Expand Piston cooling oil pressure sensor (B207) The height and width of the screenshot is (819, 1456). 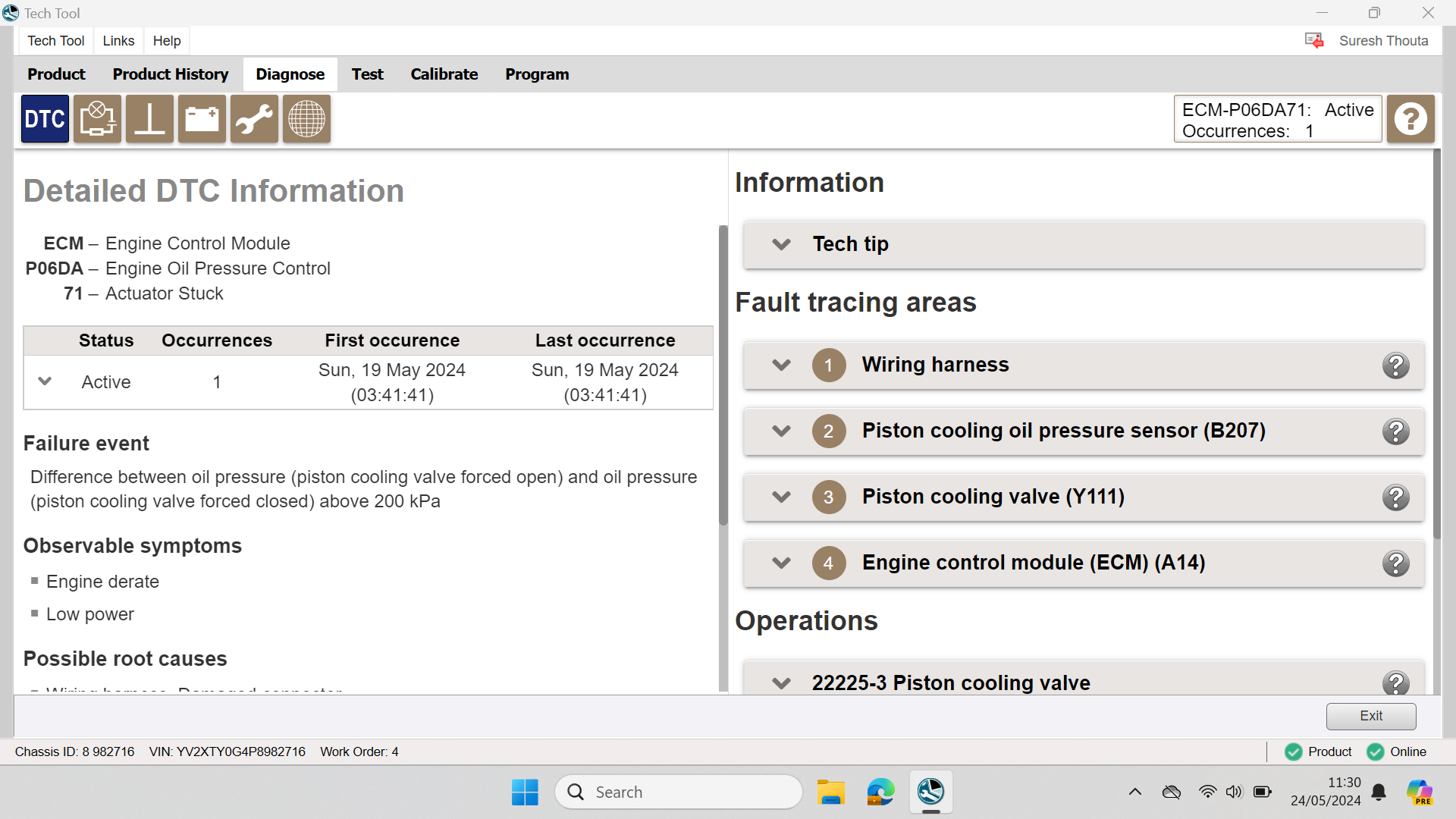coord(781,431)
